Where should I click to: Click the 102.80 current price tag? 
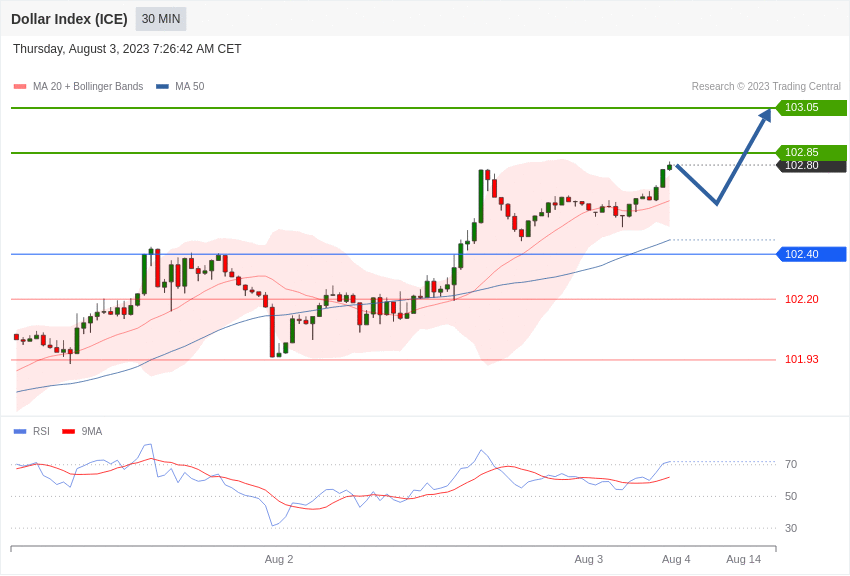click(812, 166)
